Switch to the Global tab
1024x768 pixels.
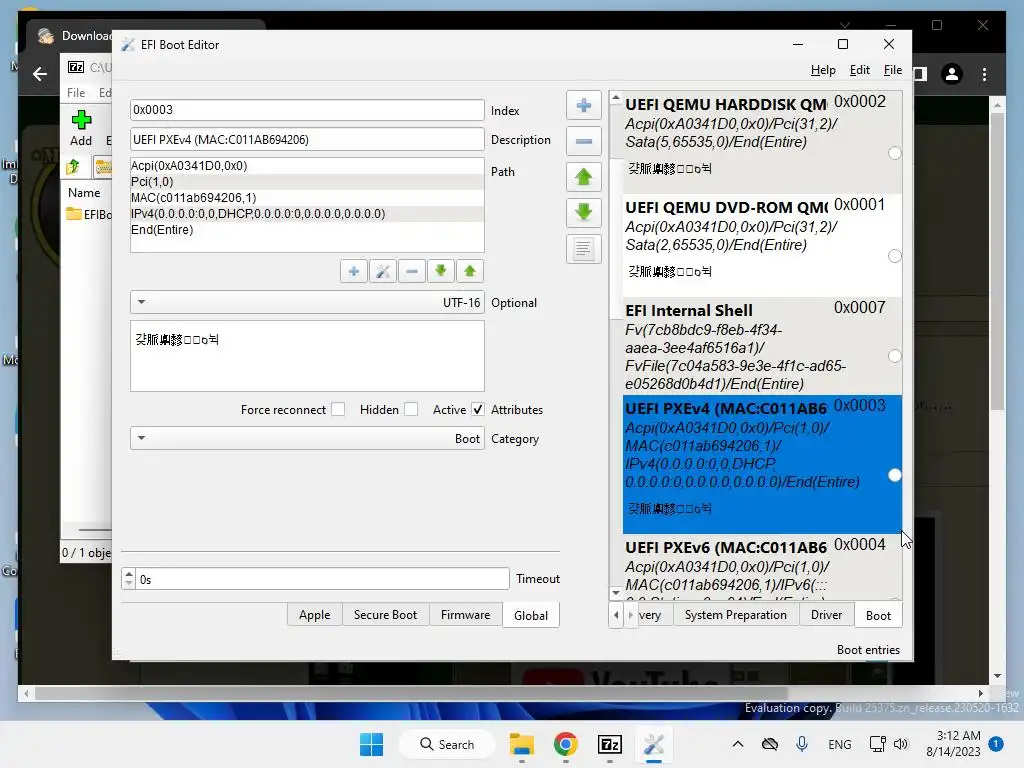coord(530,615)
